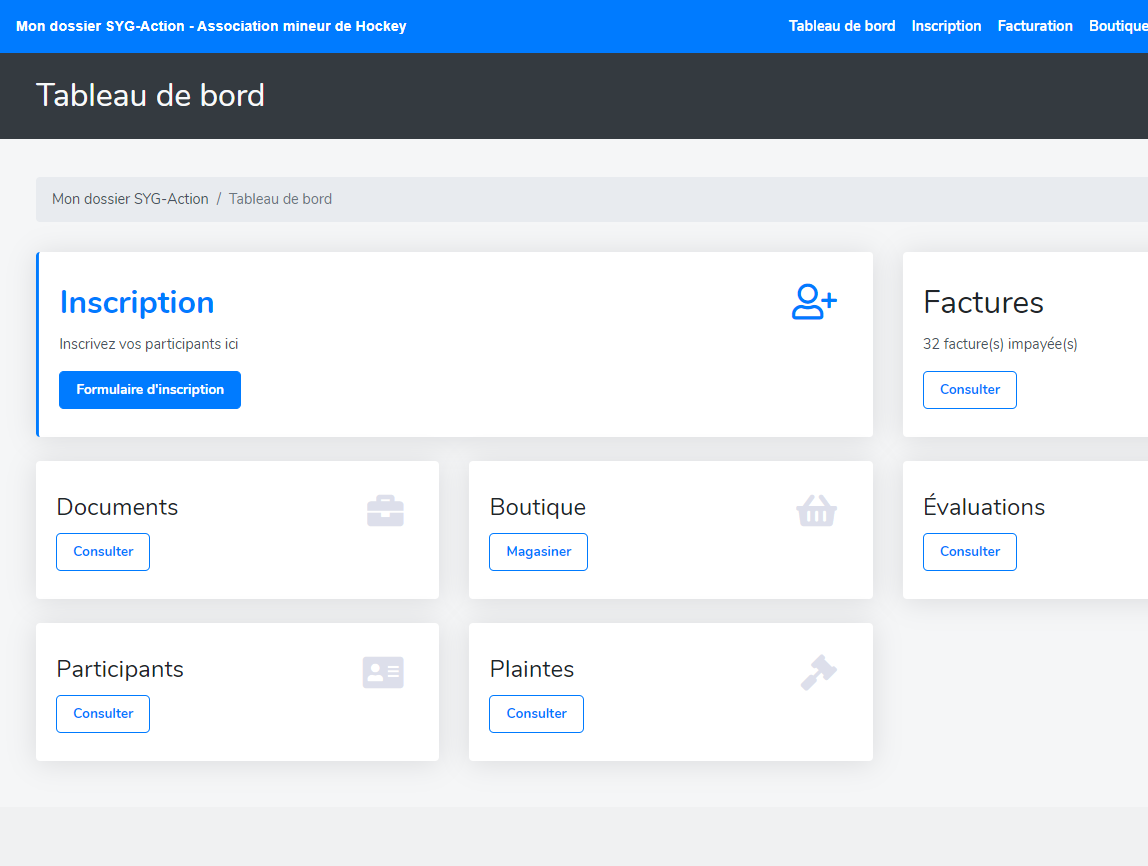1148x866 pixels.
Task: Click the ID card icon in Participants card
Action: (383, 672)
